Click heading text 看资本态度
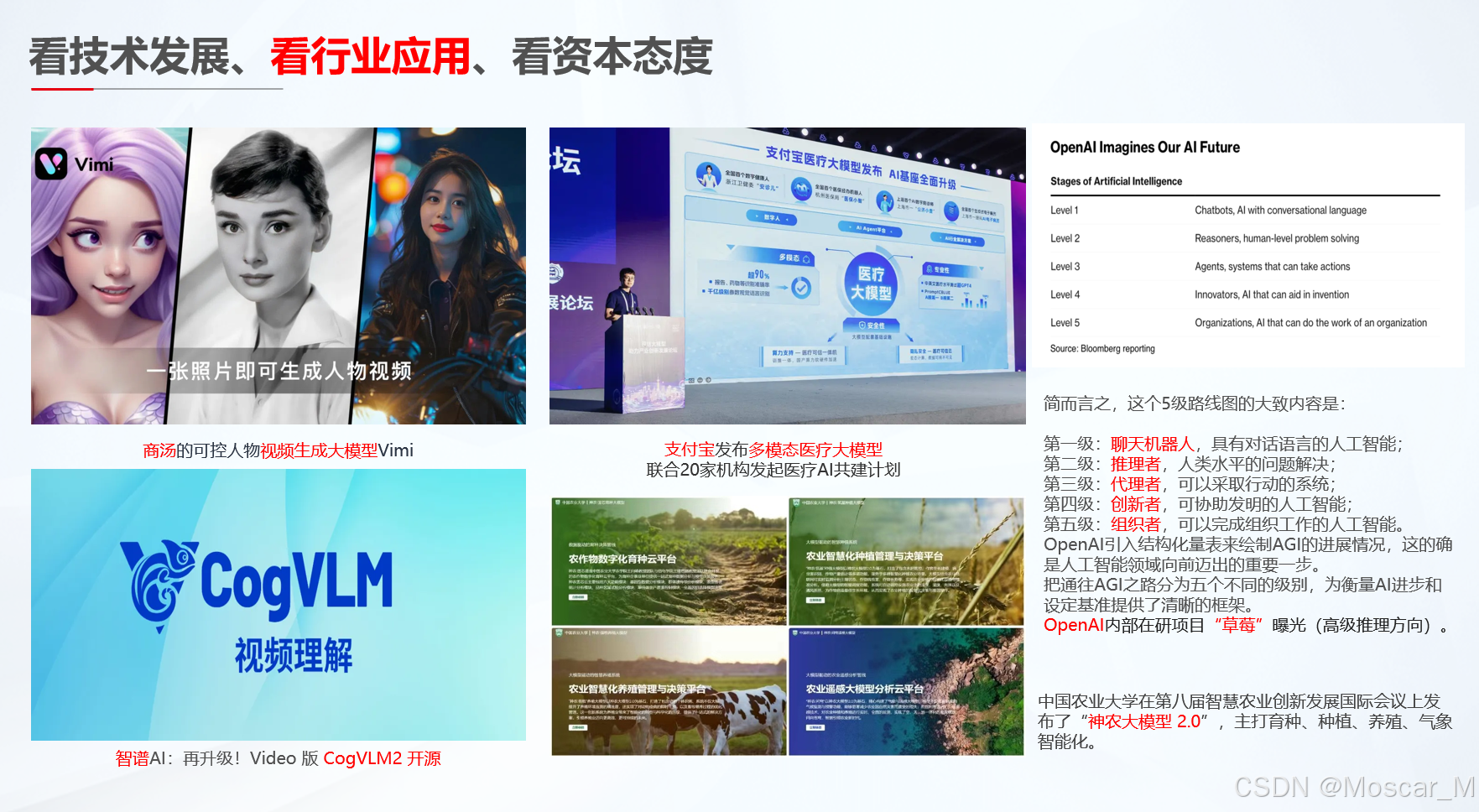Screen dimensions: 1479x812 pyautogui.click(x=612, y=57)
